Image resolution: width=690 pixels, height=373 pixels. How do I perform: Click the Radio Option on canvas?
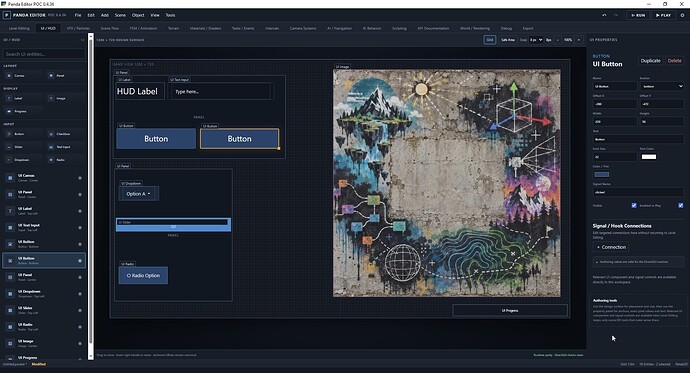[x=143, y=275]
